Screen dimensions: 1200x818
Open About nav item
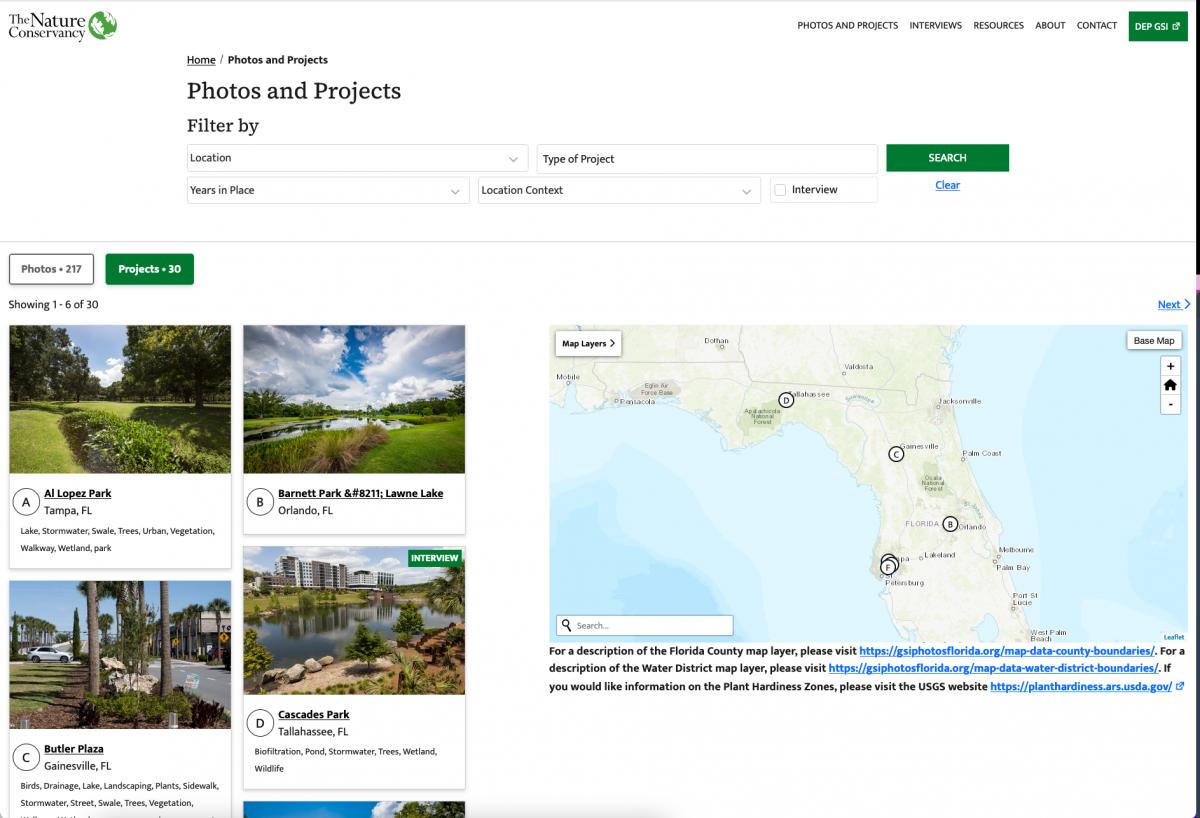pyautogui.click(x=1050, y=26)
